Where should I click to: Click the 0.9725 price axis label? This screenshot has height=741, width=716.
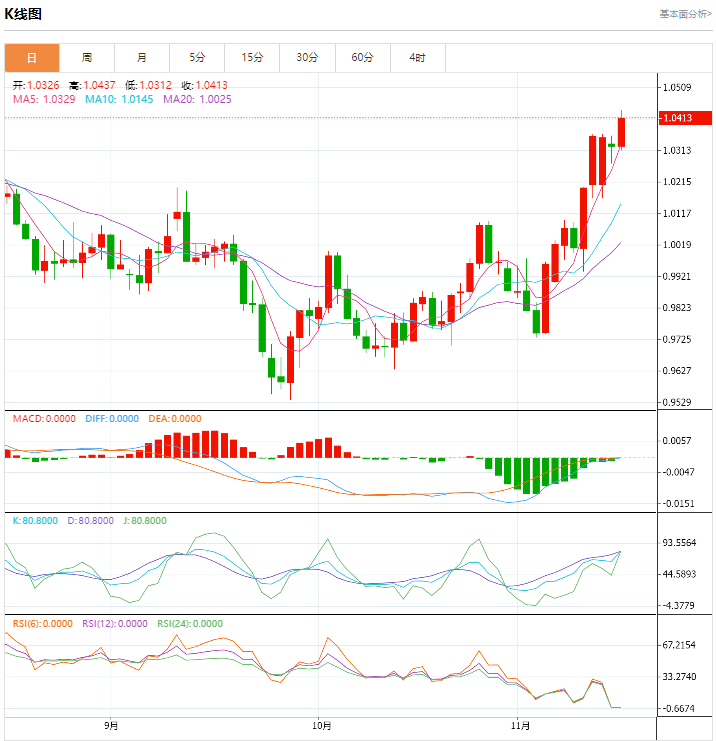(x=677, y=339)
